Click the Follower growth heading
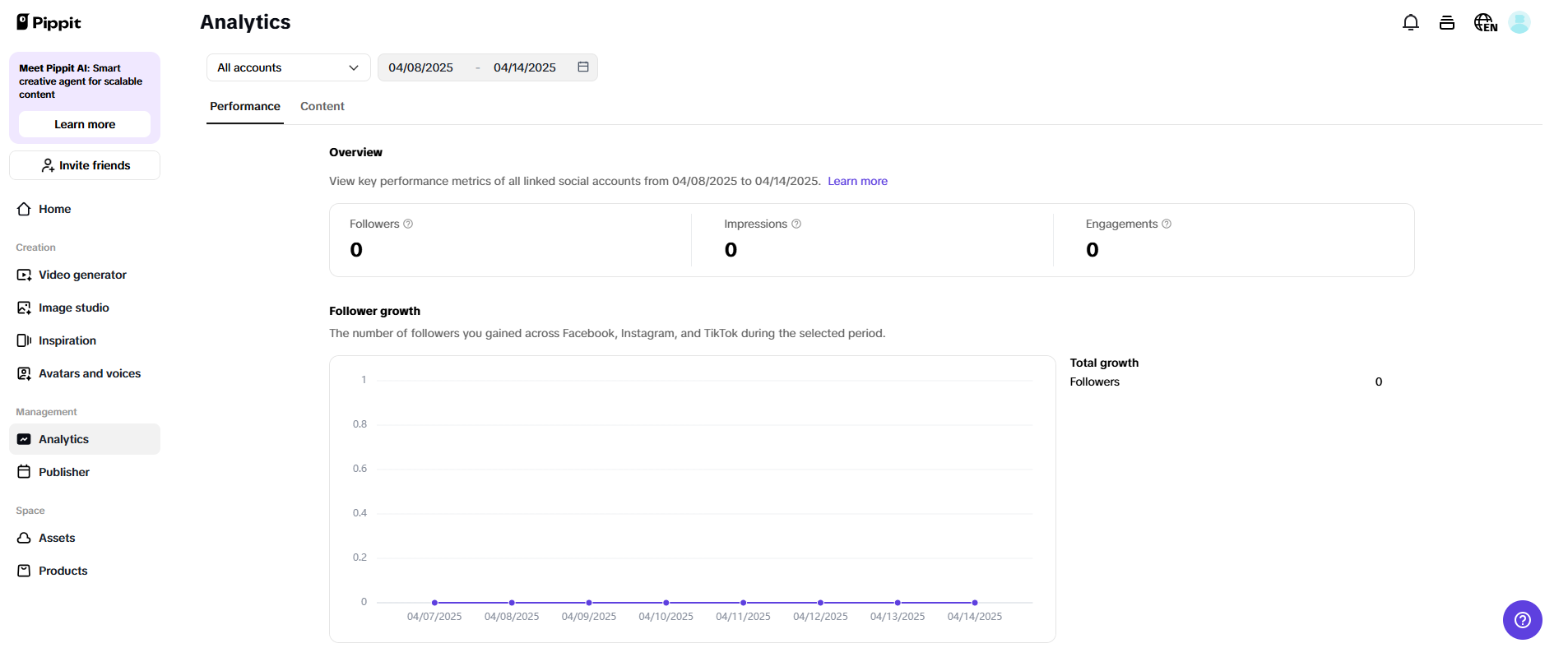The image size is (1568, 657). [x=374, y=311]
